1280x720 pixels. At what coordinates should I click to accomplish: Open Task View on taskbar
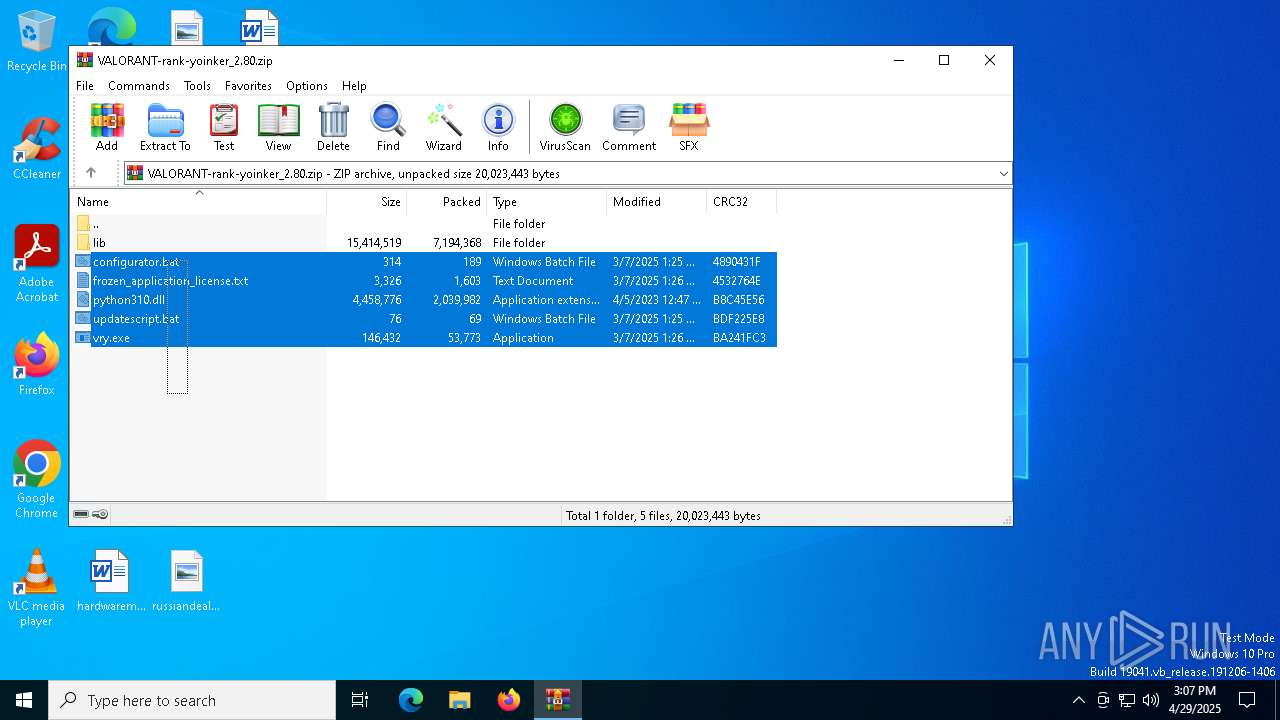pos(360,700)
